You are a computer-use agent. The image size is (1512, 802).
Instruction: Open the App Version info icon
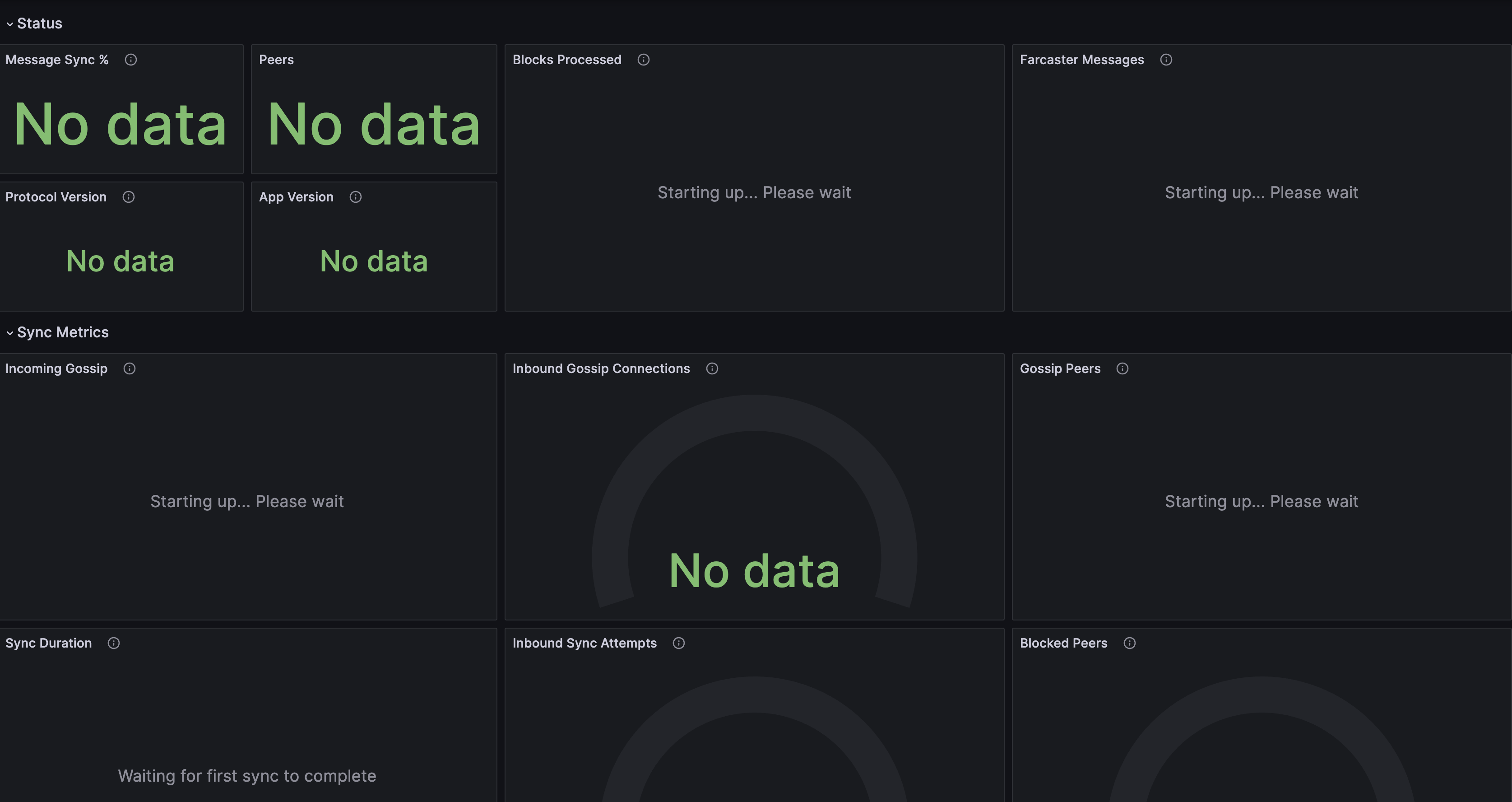[356, 197]
